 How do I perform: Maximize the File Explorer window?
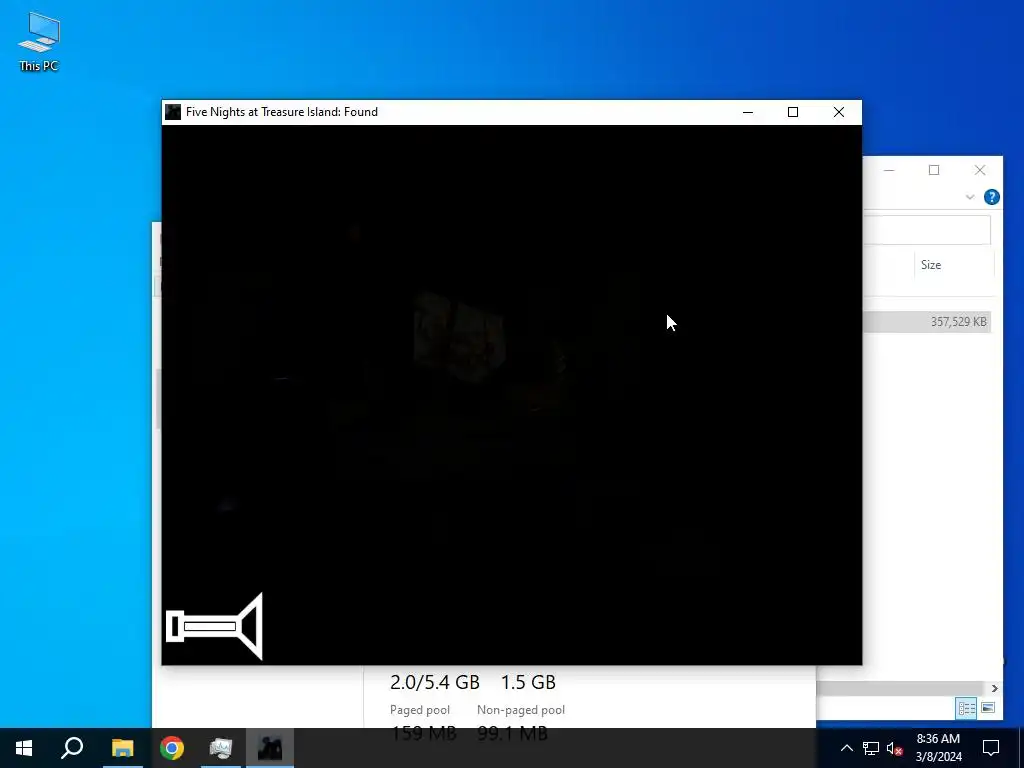click(934, 170)
